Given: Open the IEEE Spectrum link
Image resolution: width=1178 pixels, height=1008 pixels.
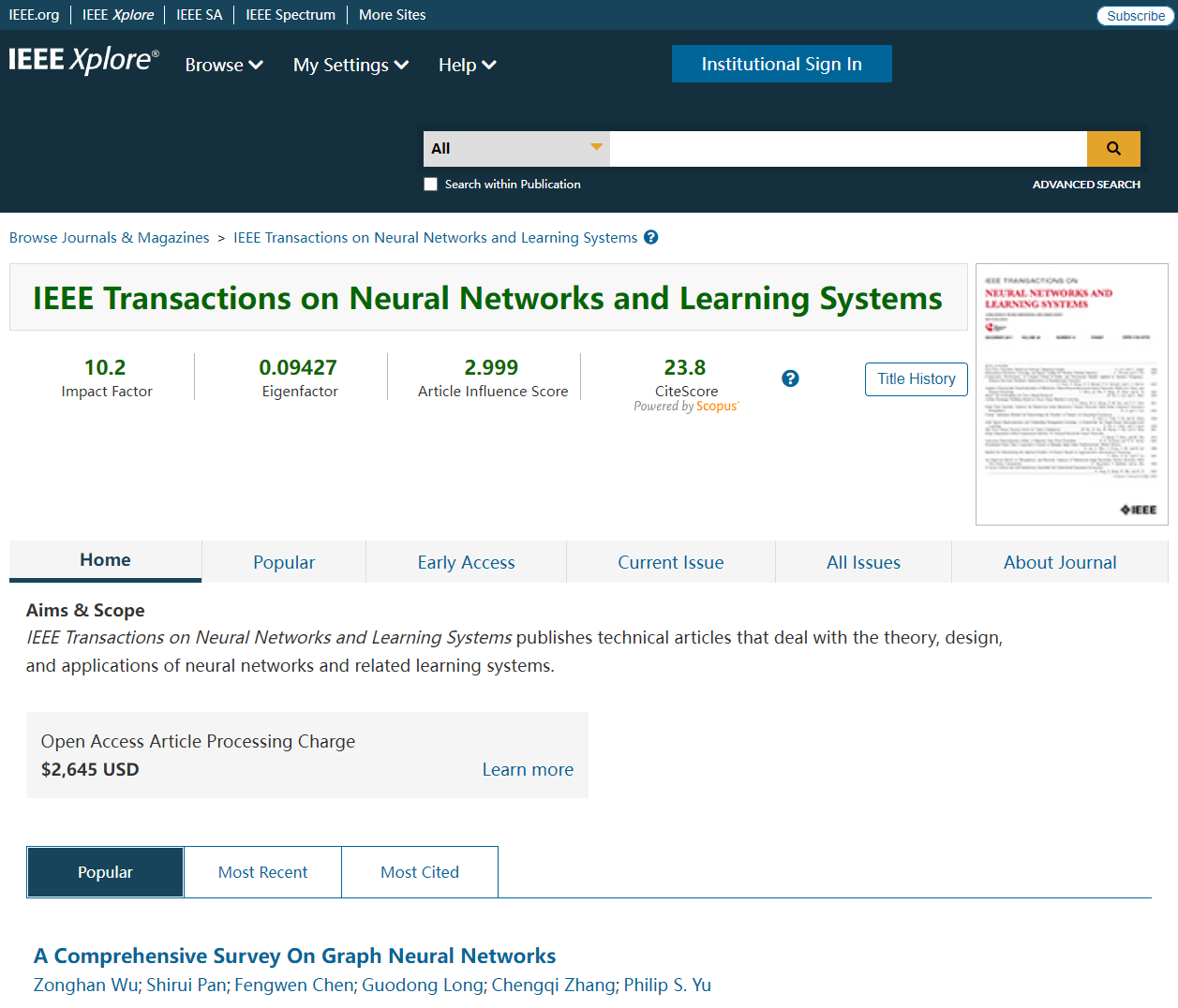Looking at the screenshot, I should click(291, 15).
